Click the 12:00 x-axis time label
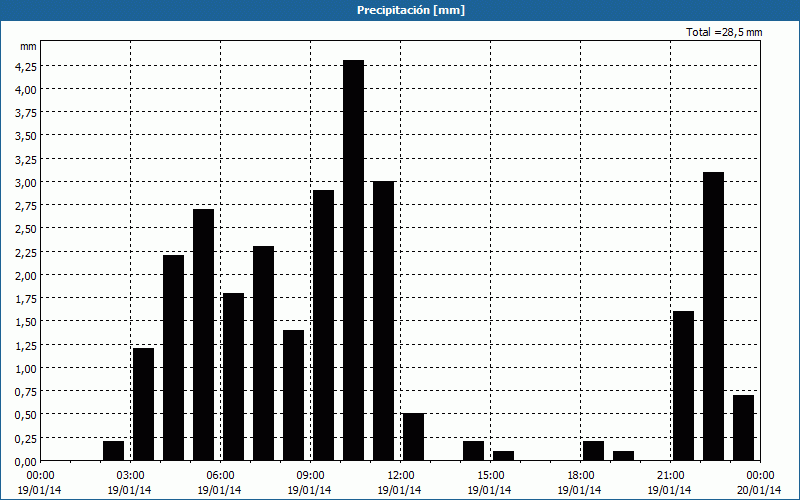The width and height of the screenshot is (800, 500). [401, 476]
